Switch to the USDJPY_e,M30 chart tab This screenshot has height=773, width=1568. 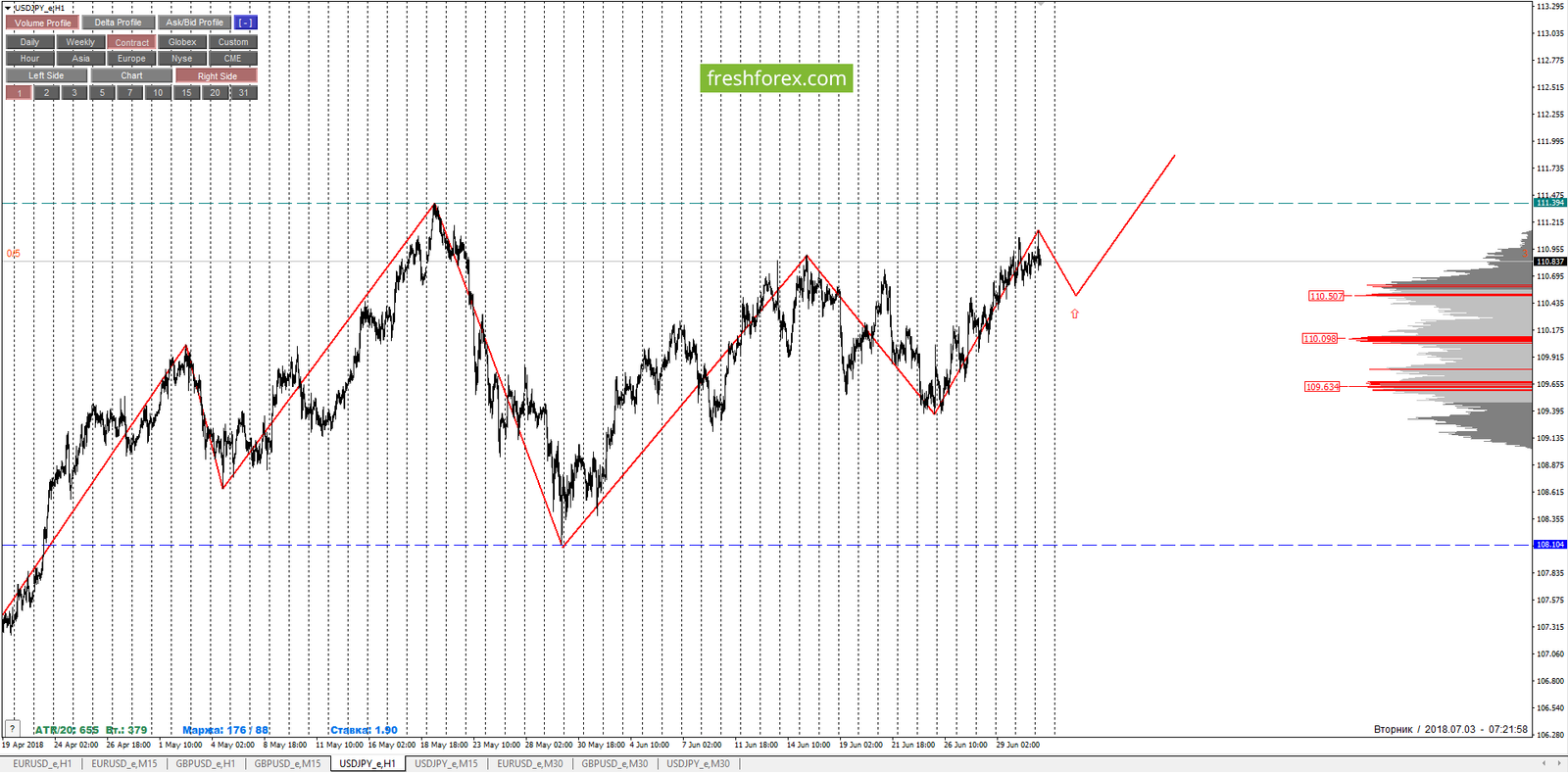click(x=698, y=764)
